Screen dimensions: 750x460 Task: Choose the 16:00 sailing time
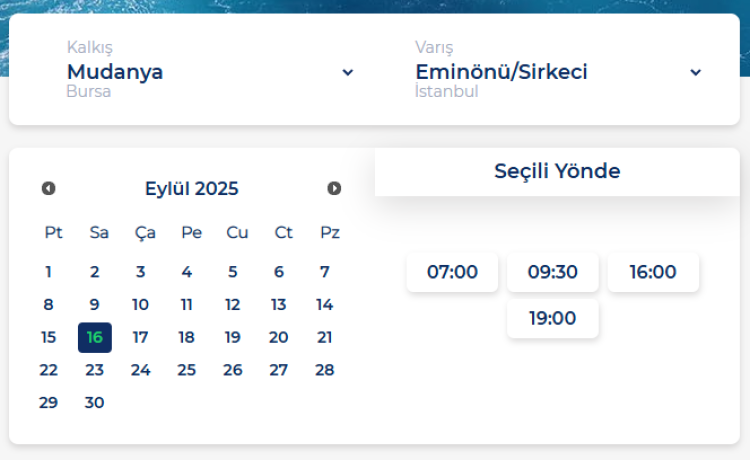653,272
